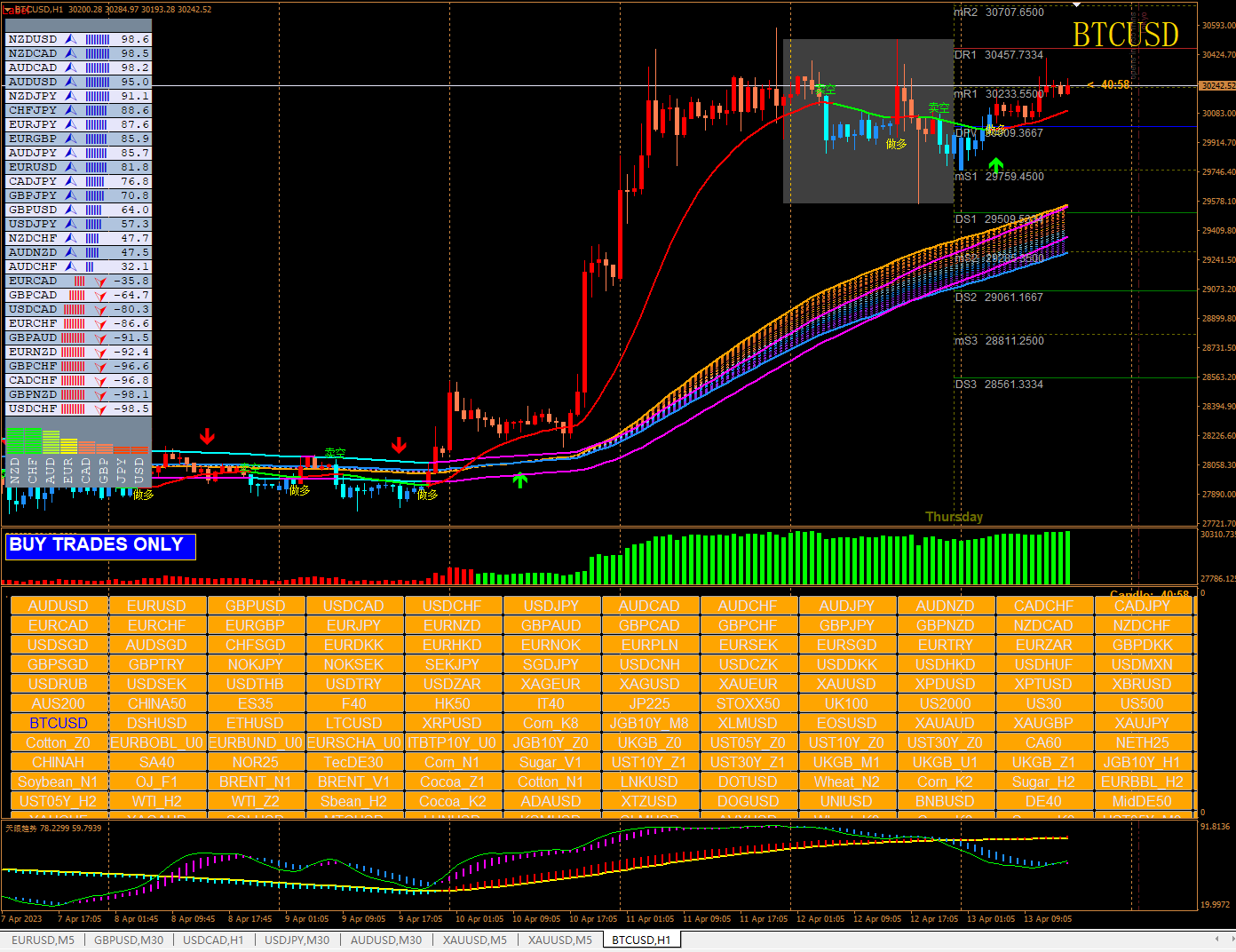Click the scroll chart tabs left arrow

click(x=1216, y=939)
